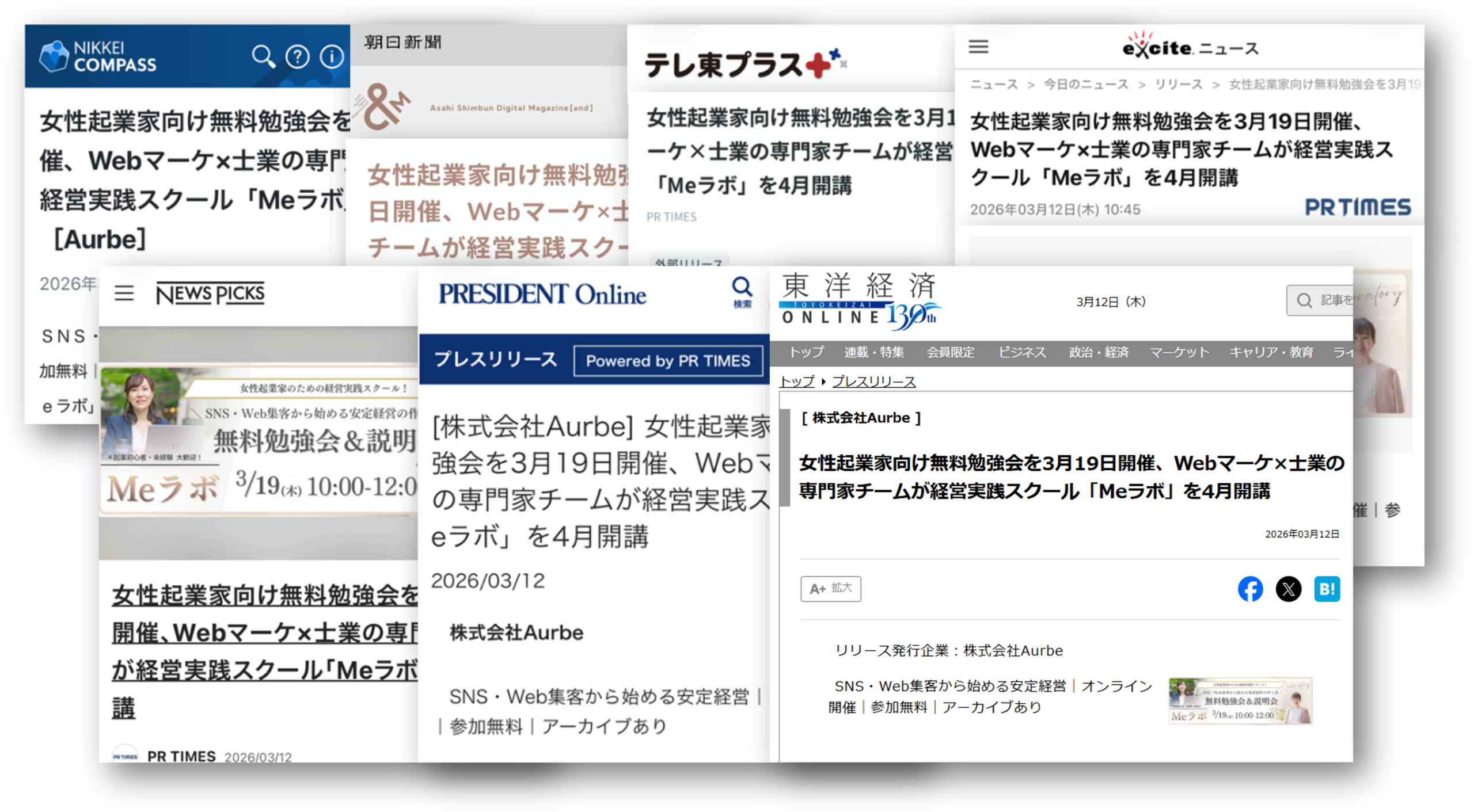Open the 連載・特集 menu item
Screen dimensions: 1474x812
pyautogui.click(x=874, y=352)
